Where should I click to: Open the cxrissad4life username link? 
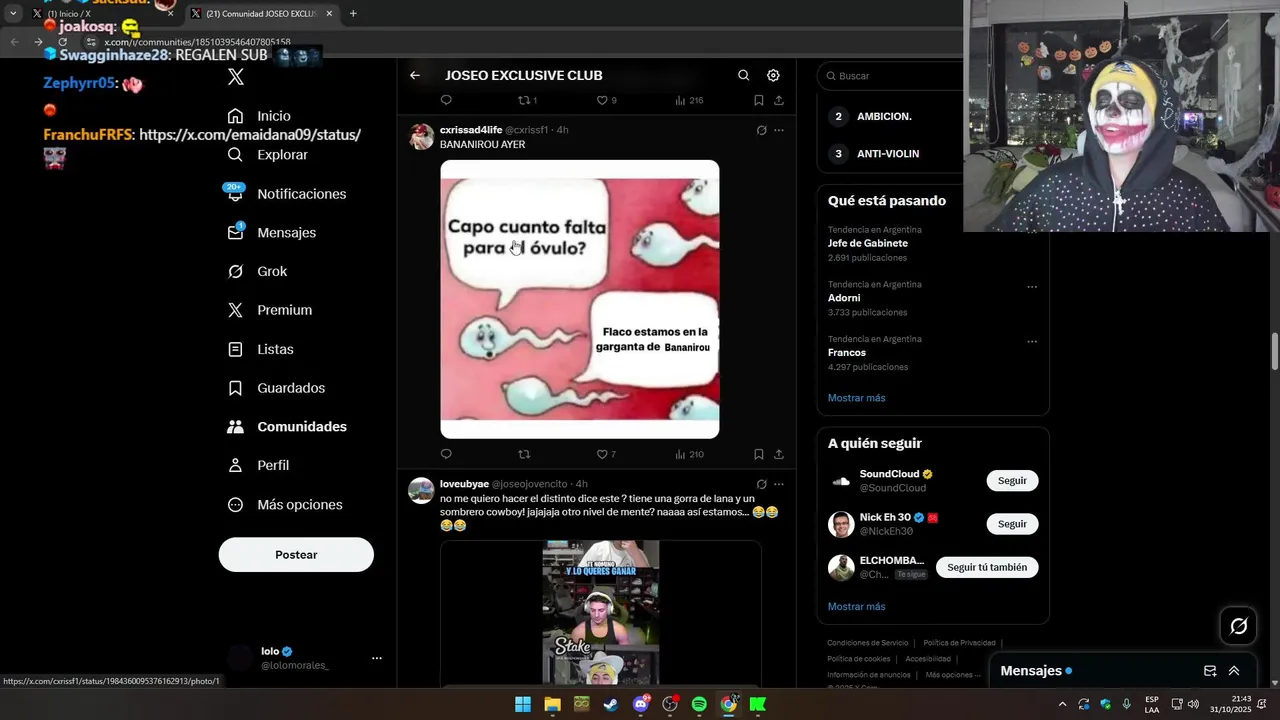(471, 130)
